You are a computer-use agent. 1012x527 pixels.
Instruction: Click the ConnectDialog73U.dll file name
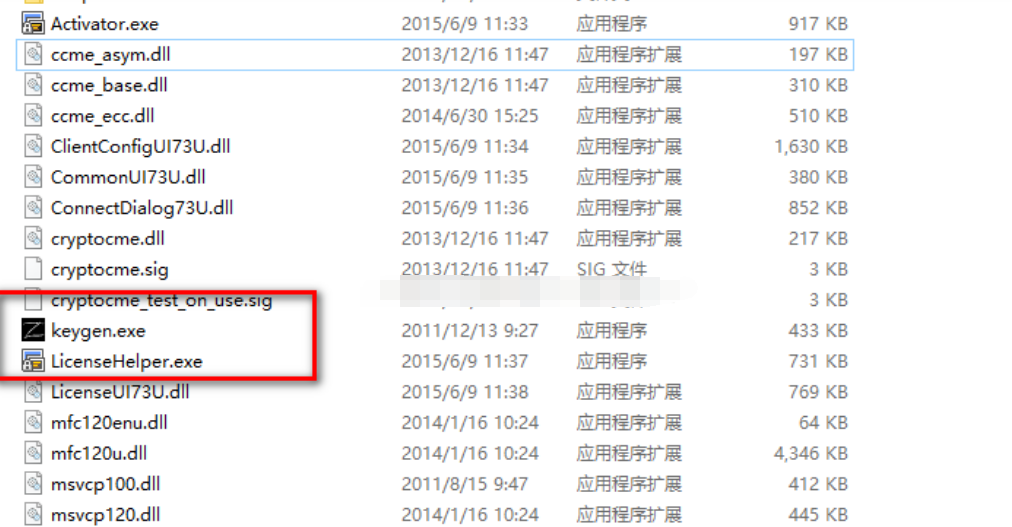click(142, 208)
